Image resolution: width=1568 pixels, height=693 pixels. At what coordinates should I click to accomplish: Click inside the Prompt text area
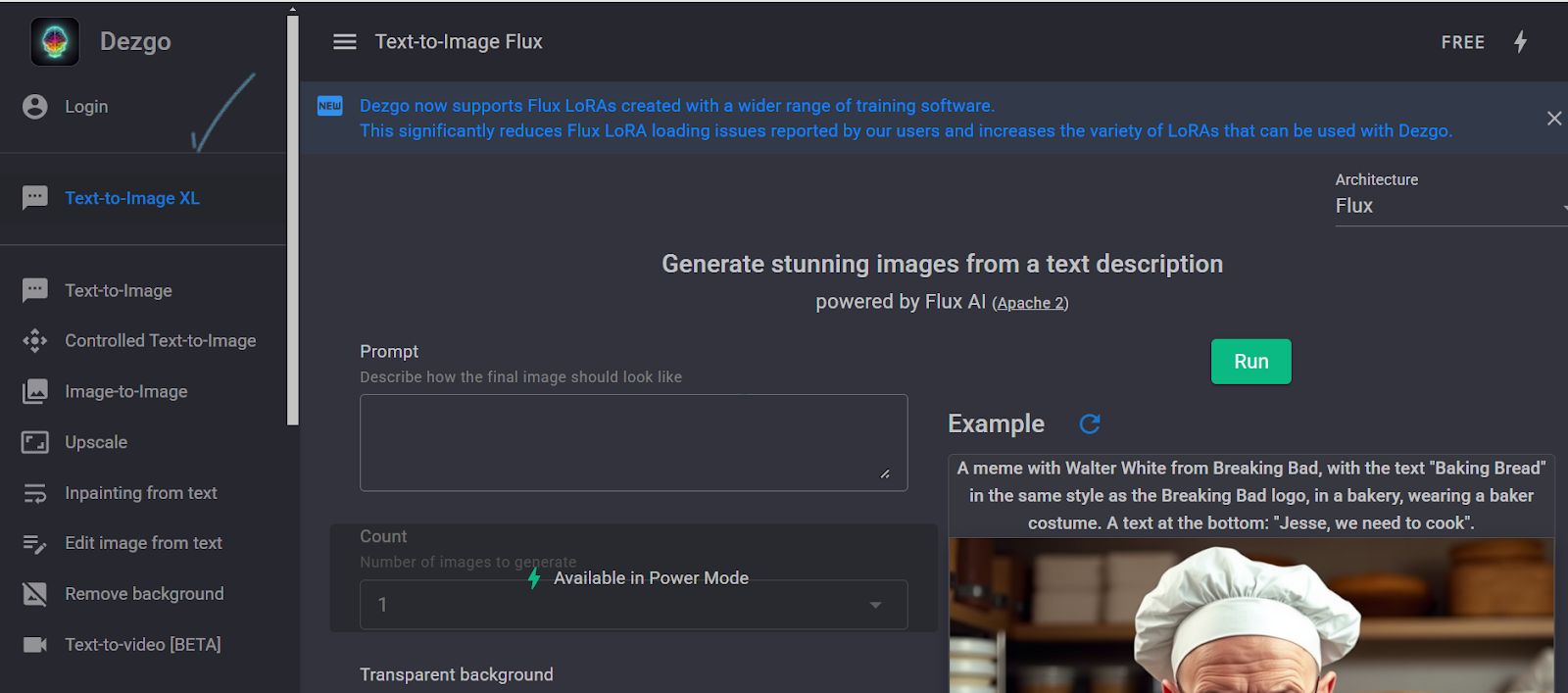pyautogui.click(x=633, y=442)
